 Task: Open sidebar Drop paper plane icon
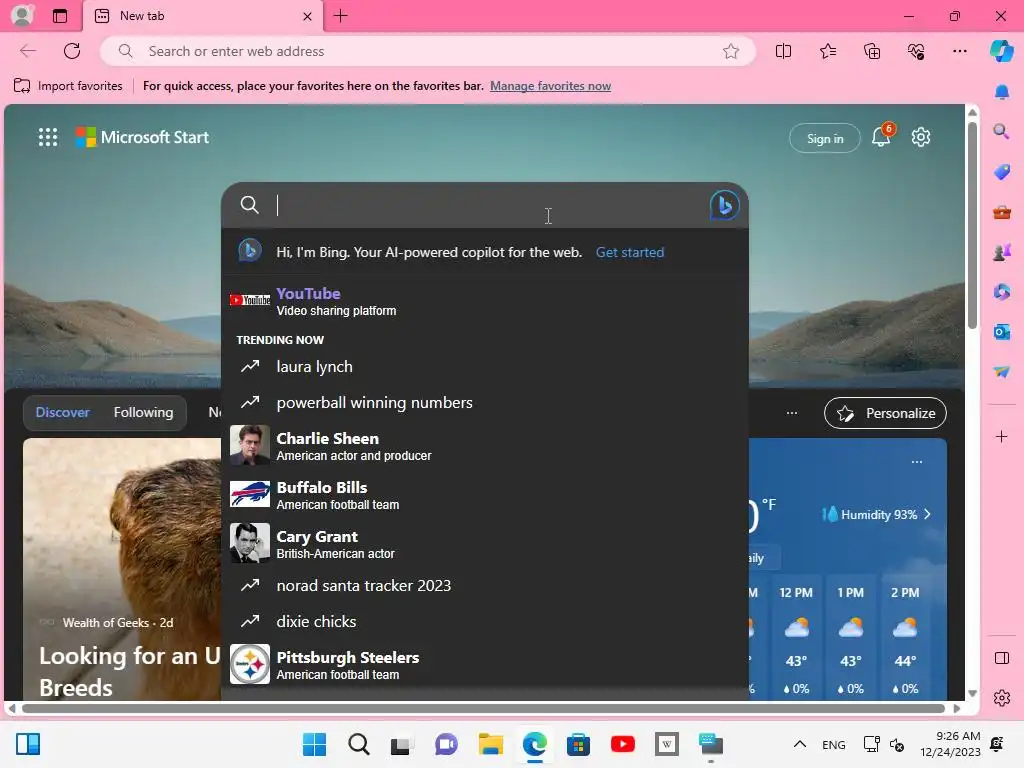tap(1002, 372)
